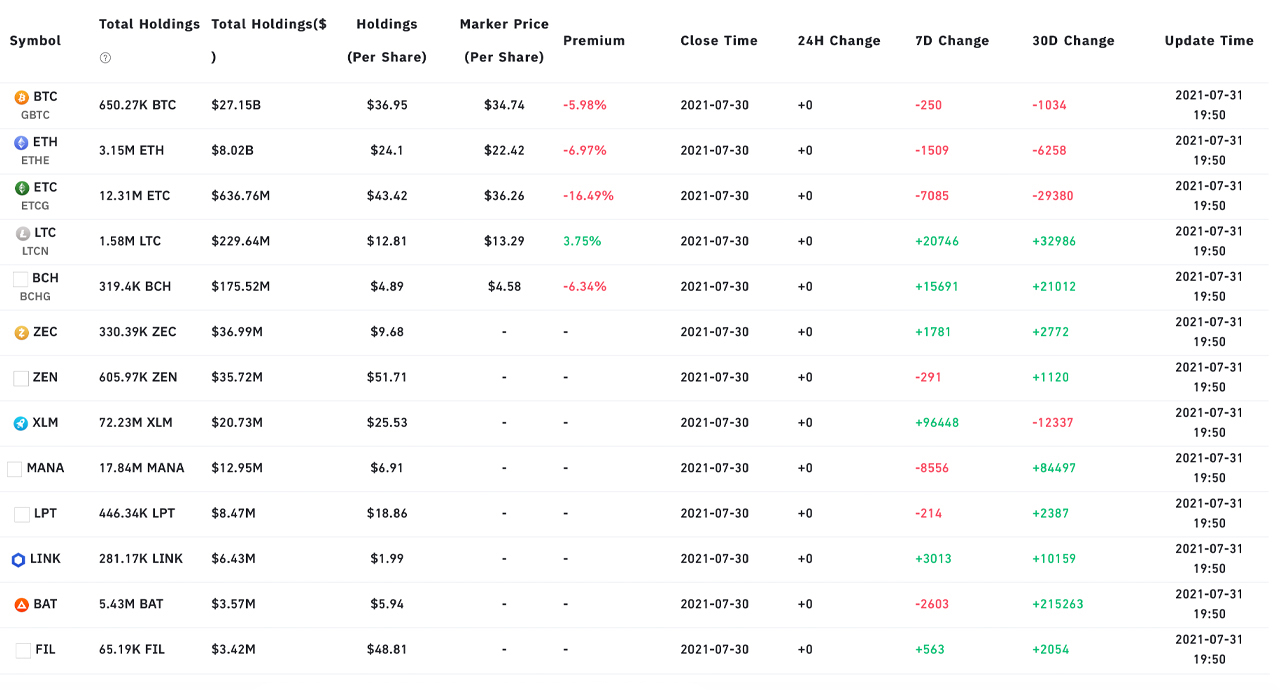Click the Close Time column header
1280x690 pixels.
point(719,41)
